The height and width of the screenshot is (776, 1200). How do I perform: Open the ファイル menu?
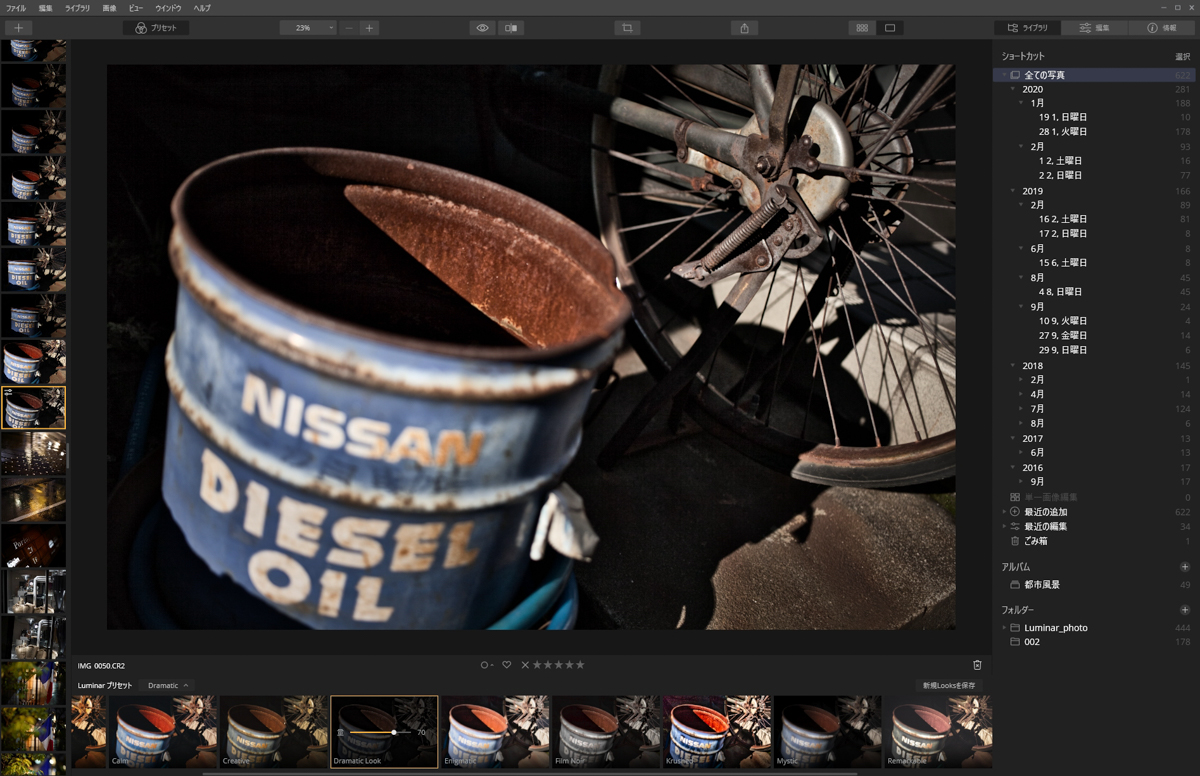[x=16, y=8]
